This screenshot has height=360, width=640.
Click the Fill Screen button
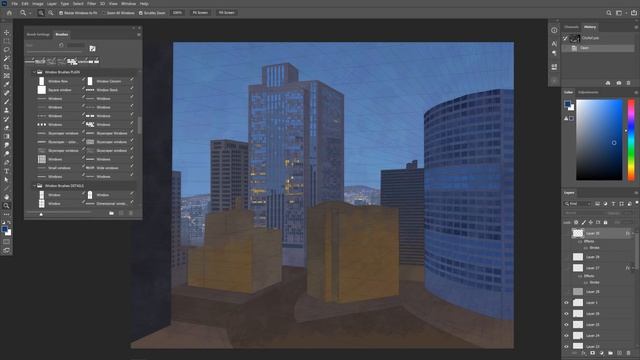click(x=227, y=13)
